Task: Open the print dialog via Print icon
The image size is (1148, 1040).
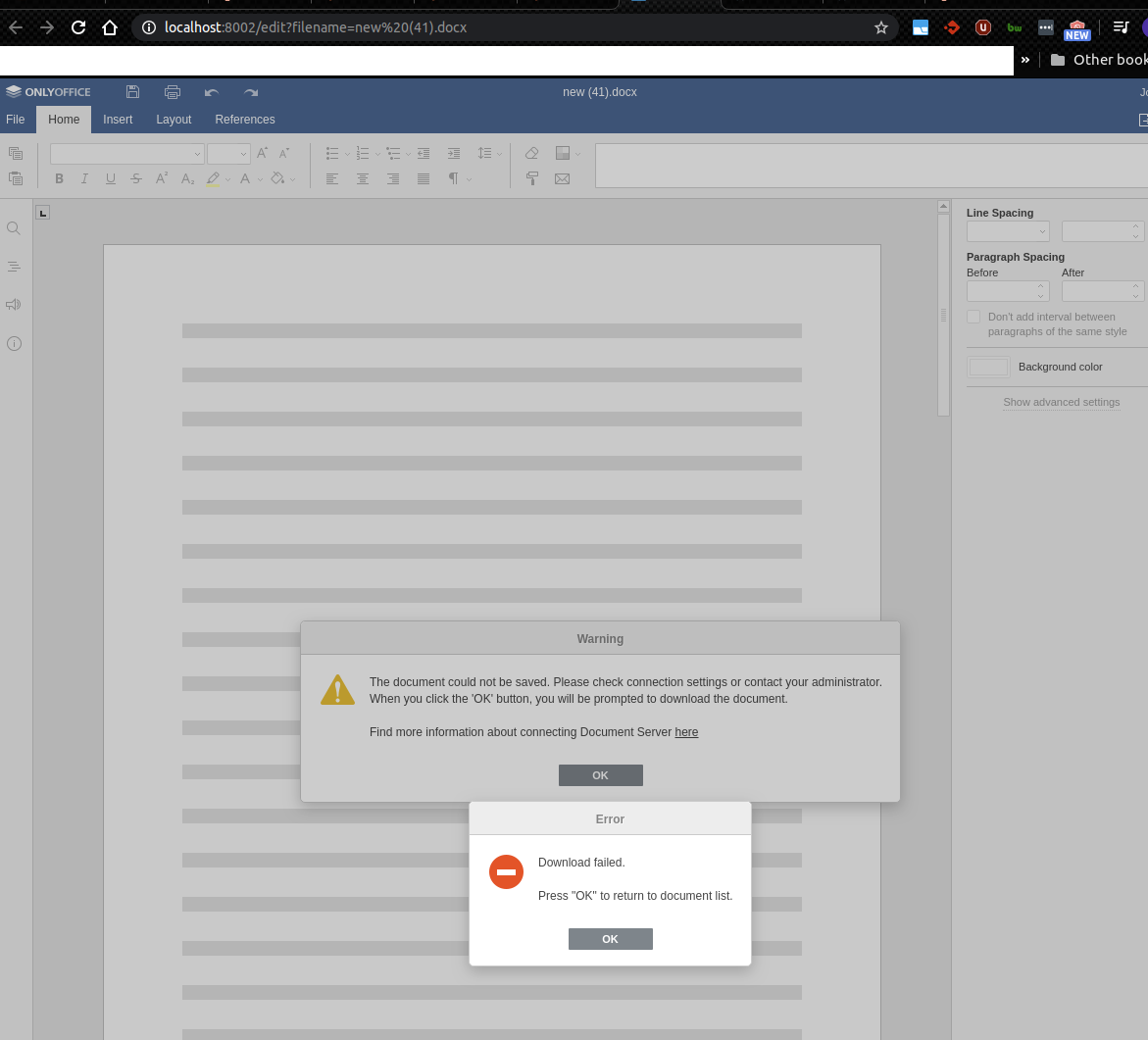Action: click(x=173, y=91)
